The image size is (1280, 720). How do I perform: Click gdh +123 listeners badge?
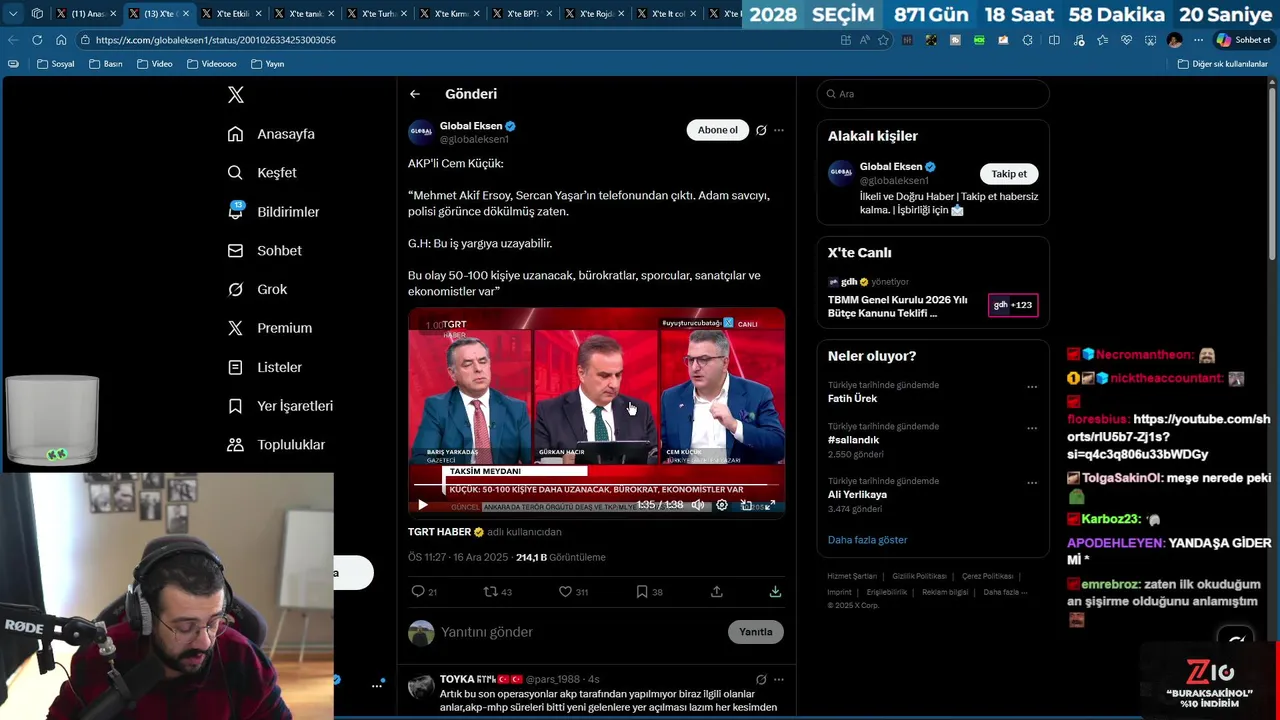(1013, 305)
